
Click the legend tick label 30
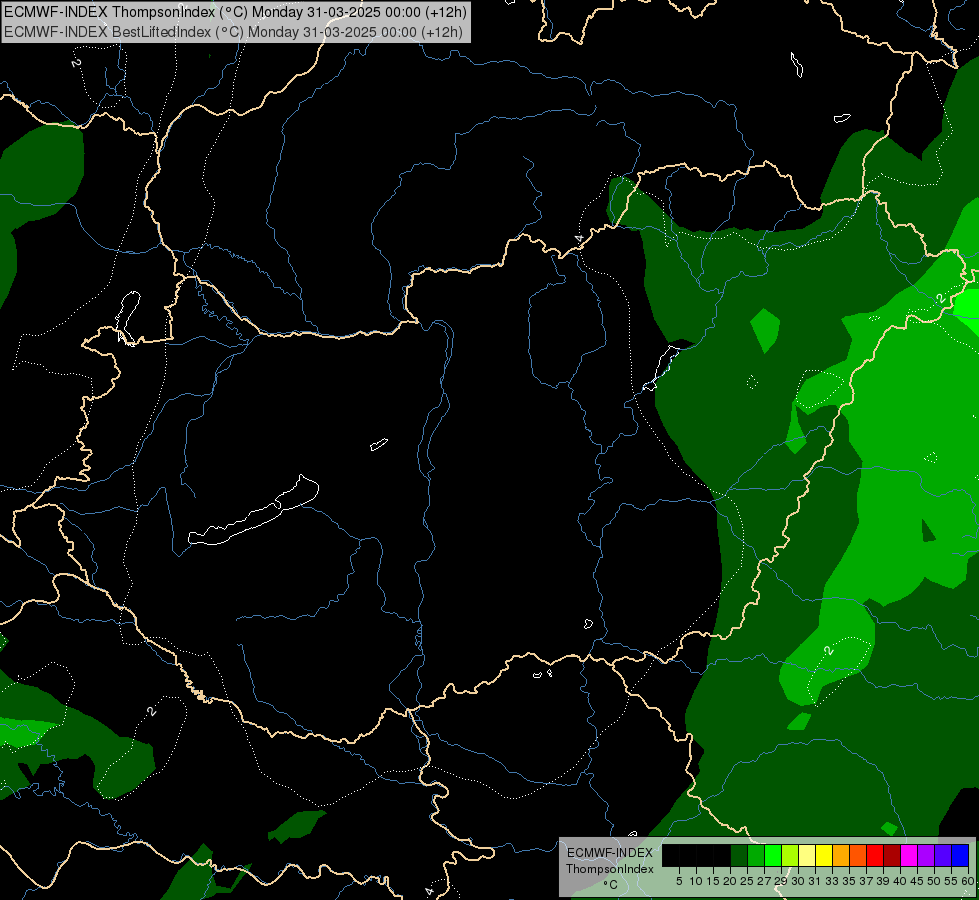pyautogui.click(x=798, y=881)
